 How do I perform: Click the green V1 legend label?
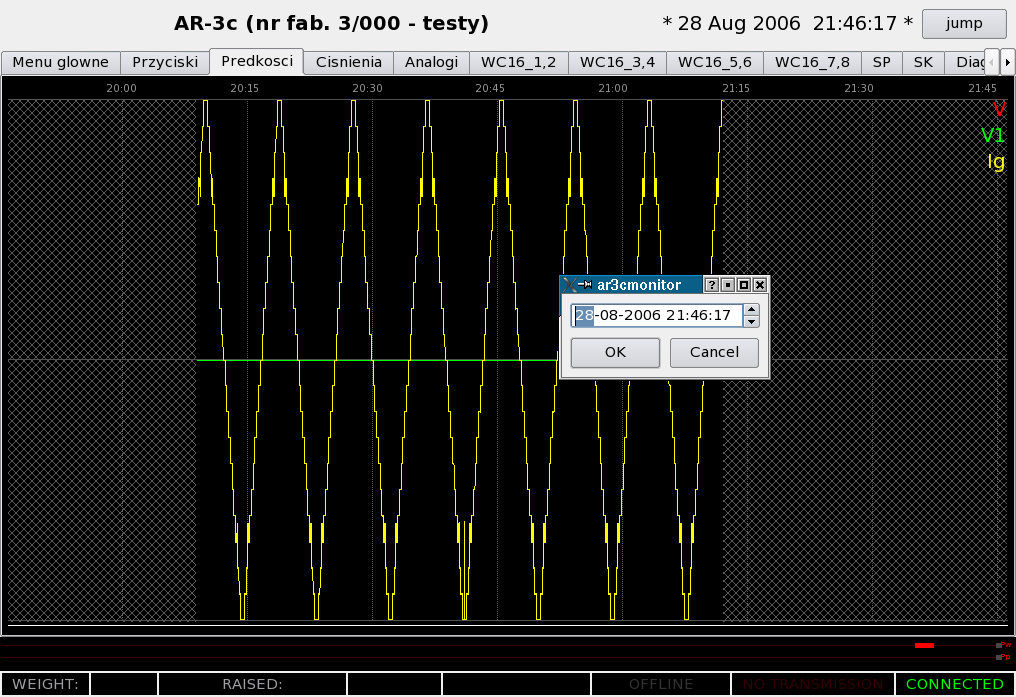[993, 135]
